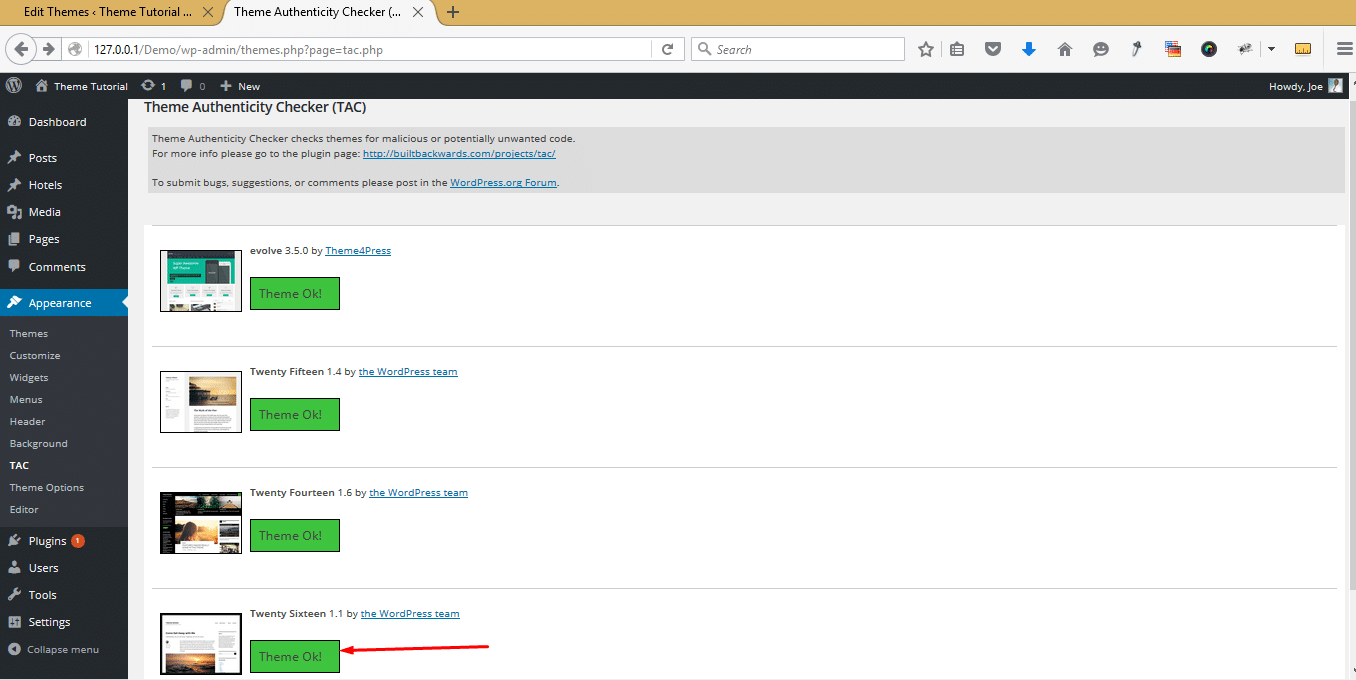Open Twenty Fifteen's WordPress team link

click(408, 372)
